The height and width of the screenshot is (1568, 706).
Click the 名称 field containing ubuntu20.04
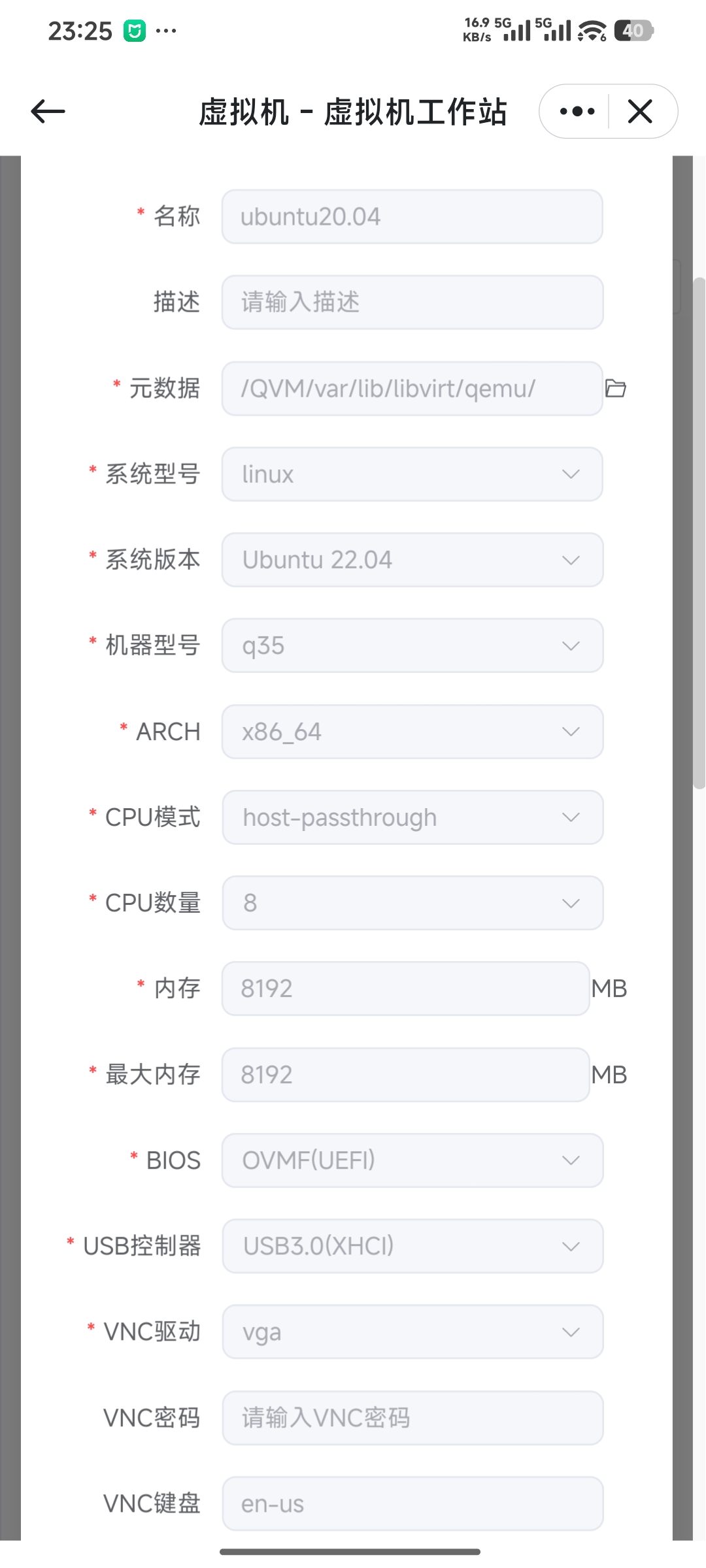coord(412,217)
